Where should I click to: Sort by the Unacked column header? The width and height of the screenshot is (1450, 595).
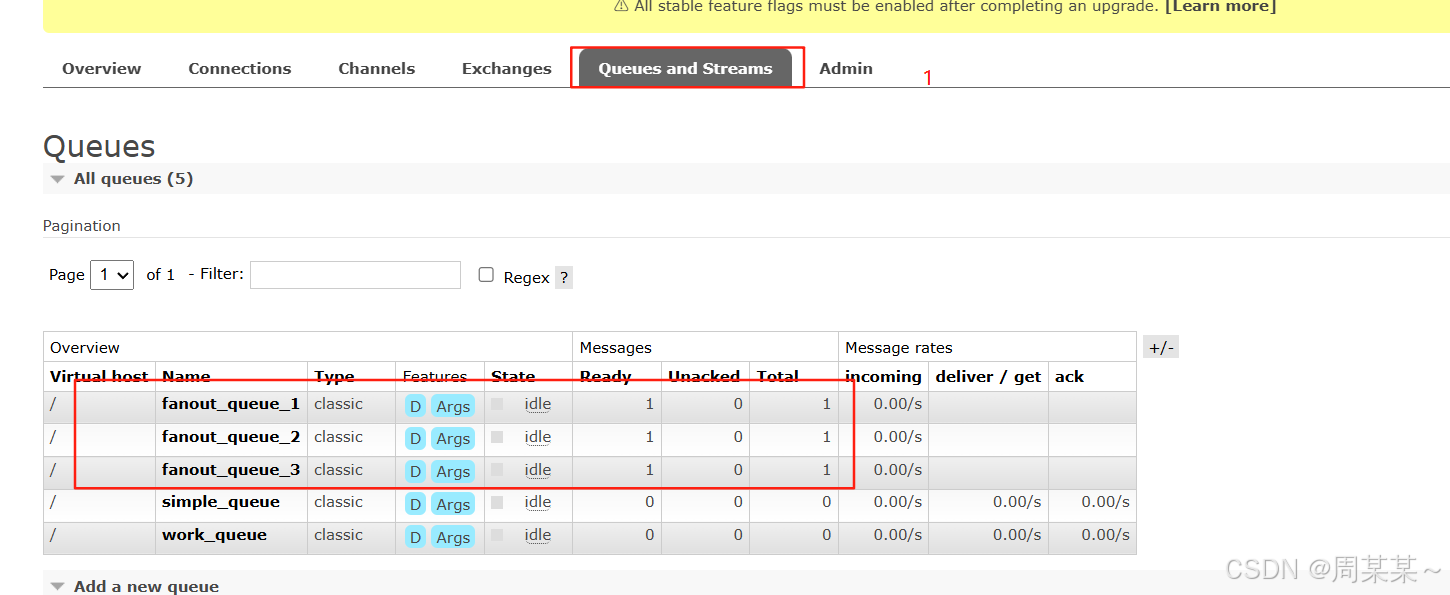[704, 377]
